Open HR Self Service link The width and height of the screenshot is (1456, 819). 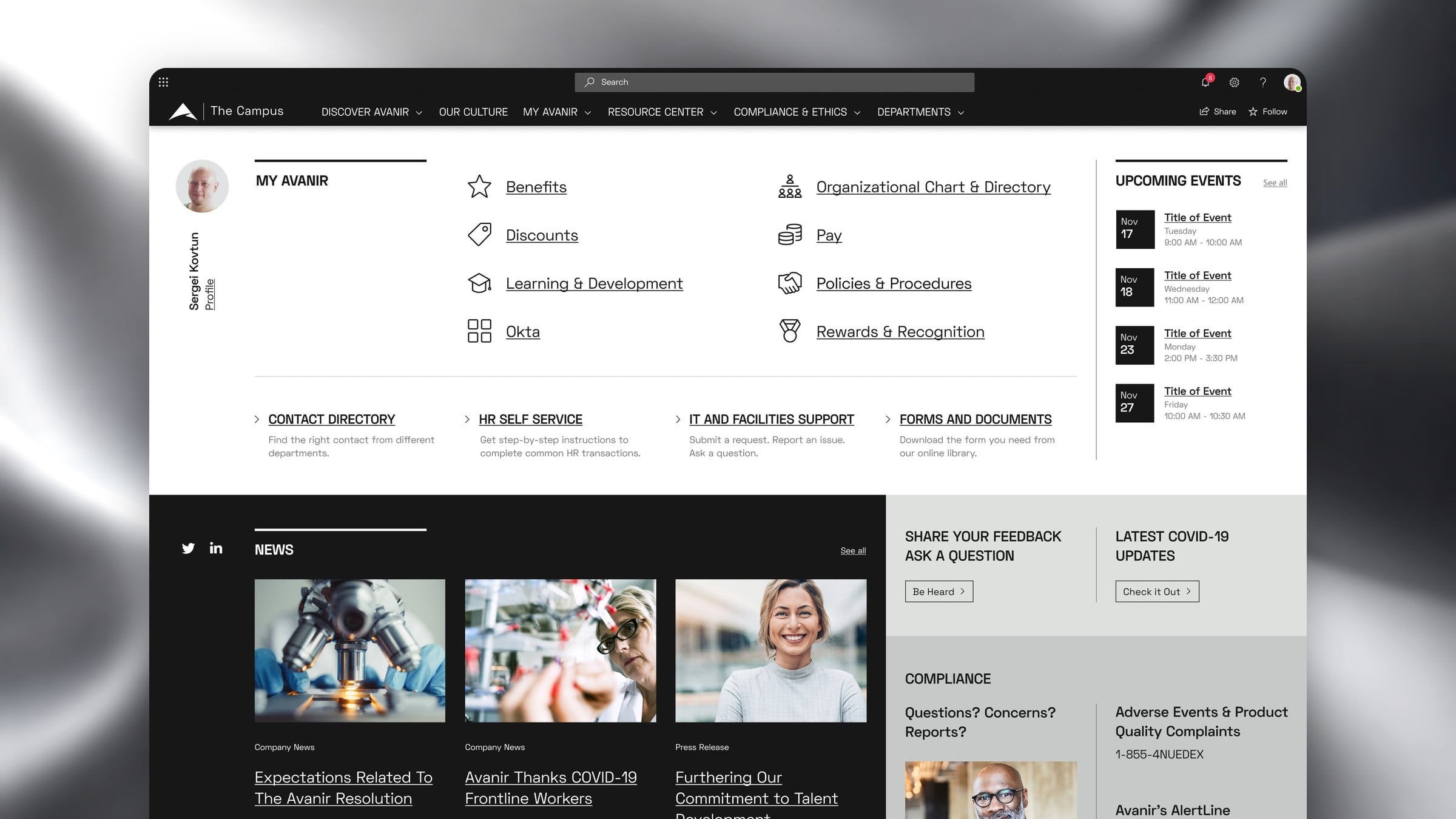coord(530,419)
